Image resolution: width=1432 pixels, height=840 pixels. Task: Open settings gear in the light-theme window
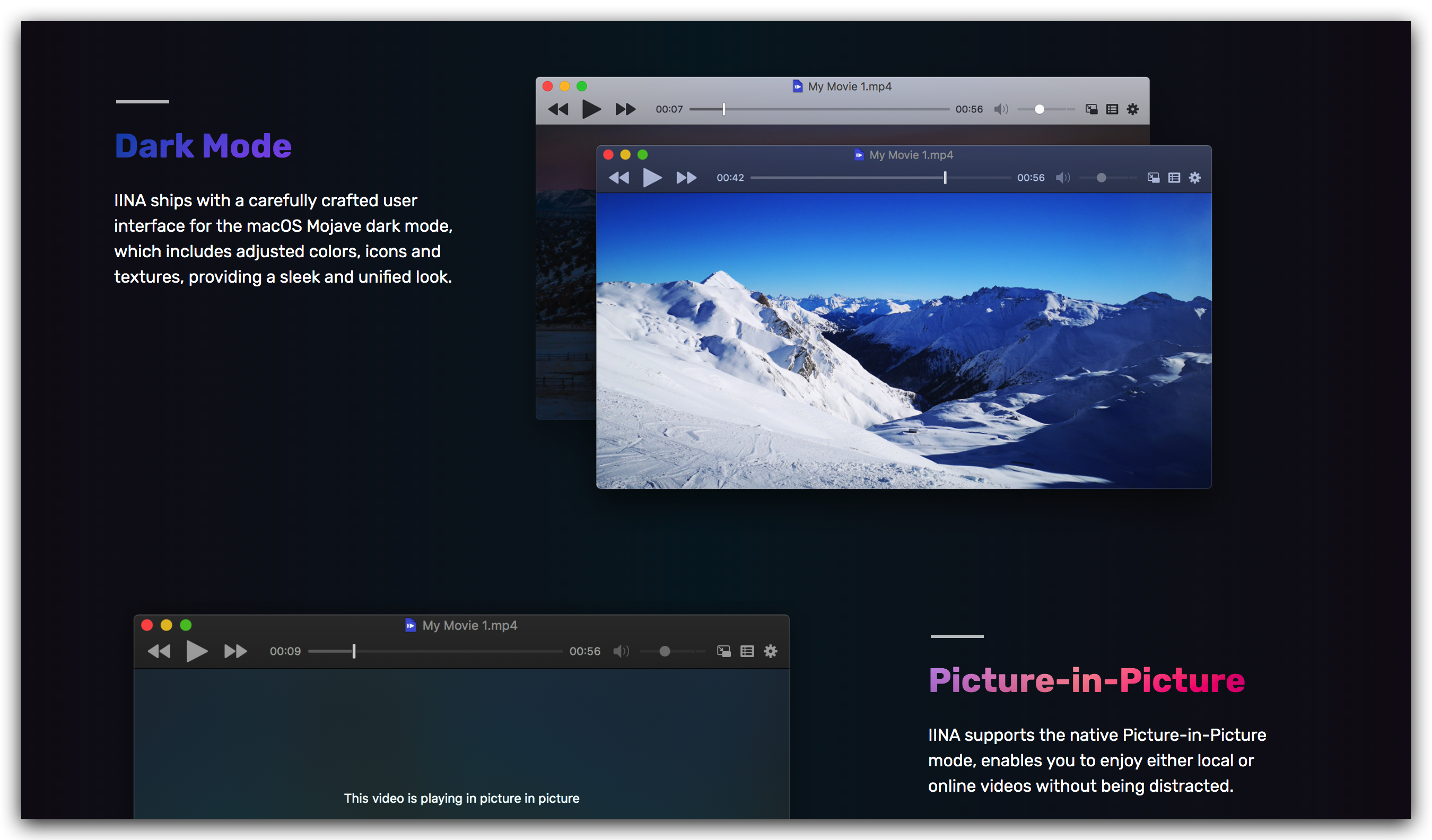click(1132, 109)
